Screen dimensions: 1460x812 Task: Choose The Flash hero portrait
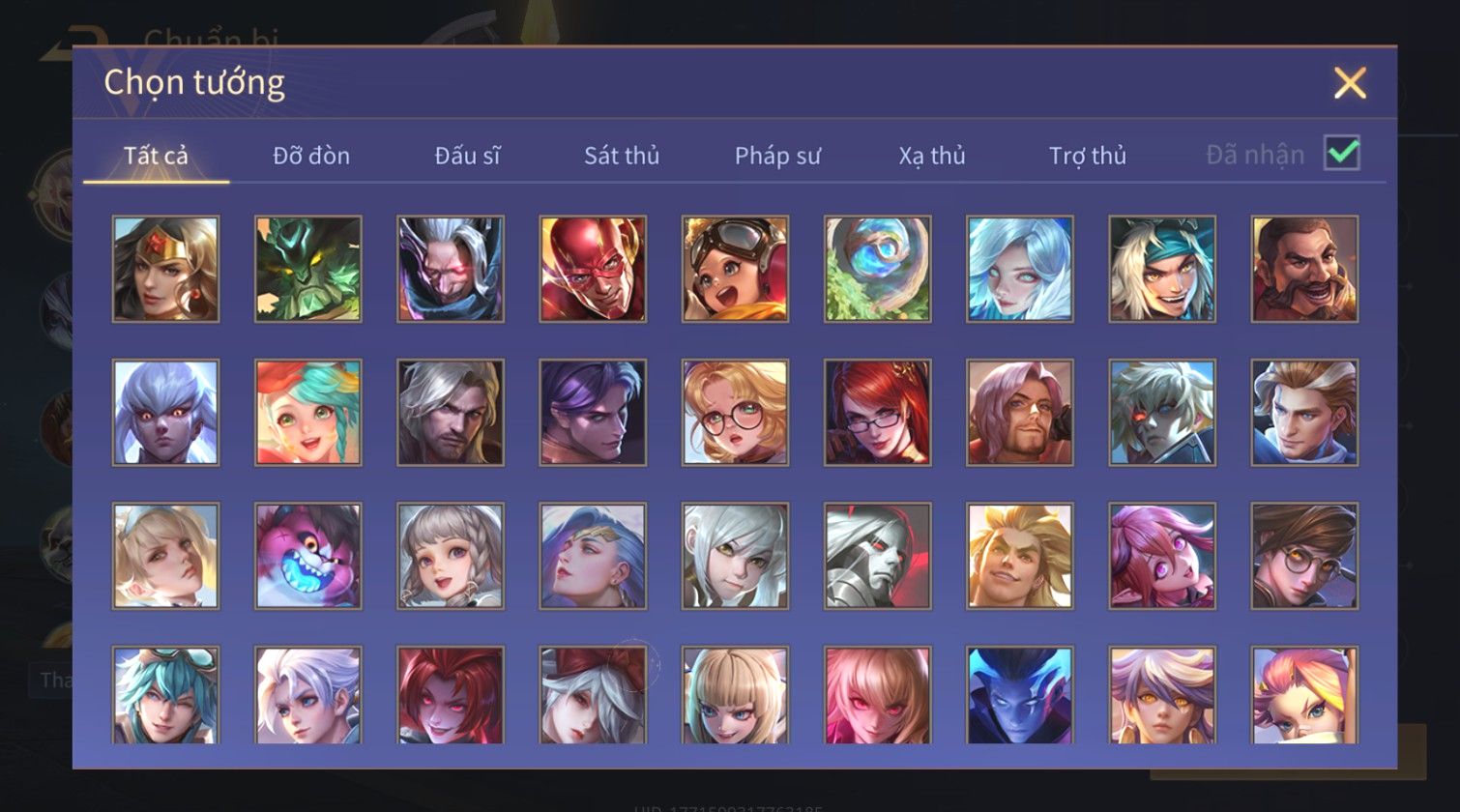pos(593,269)
